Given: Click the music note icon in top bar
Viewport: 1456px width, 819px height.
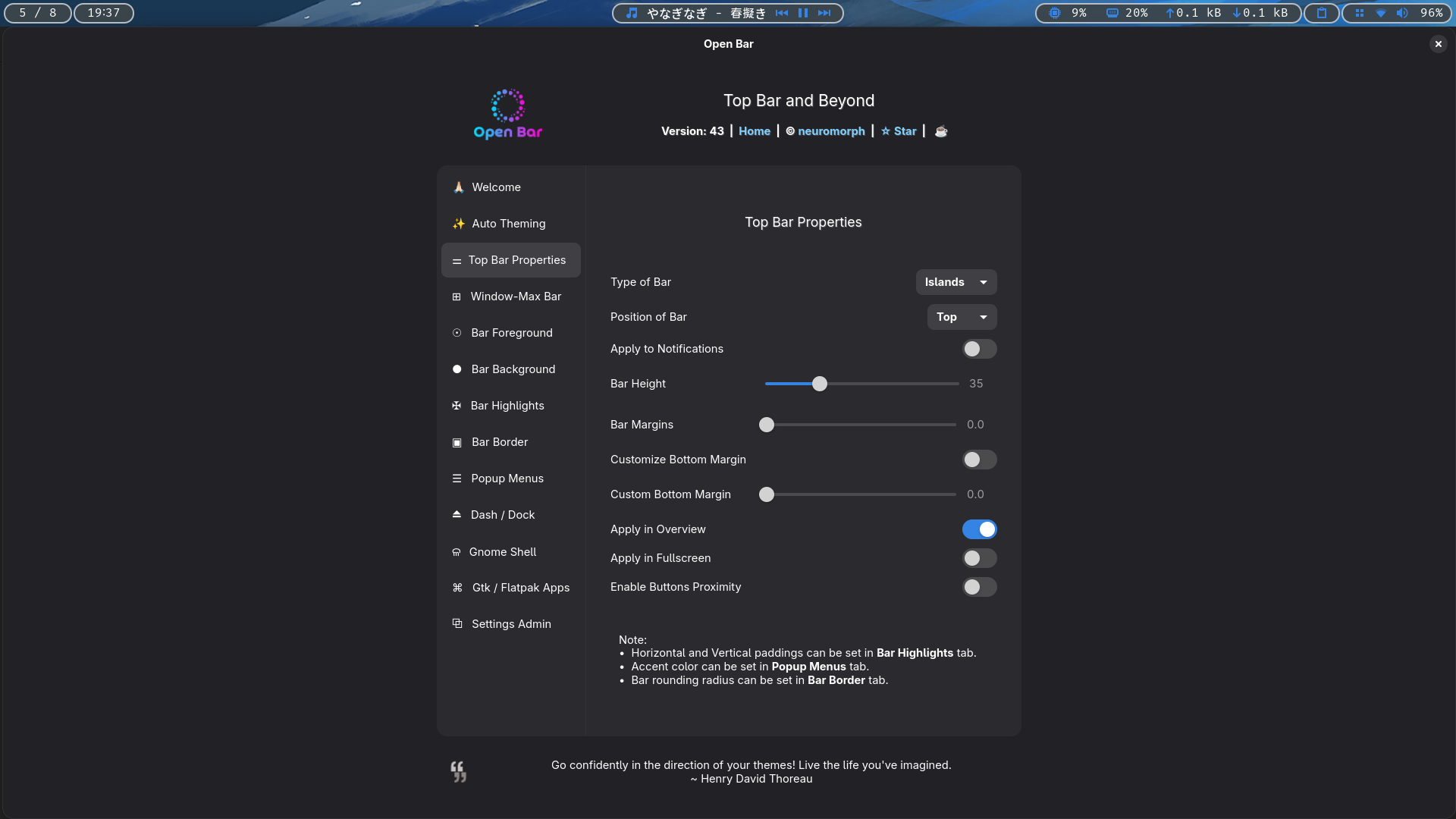Looking at the screenshot, I should point(632,13).
